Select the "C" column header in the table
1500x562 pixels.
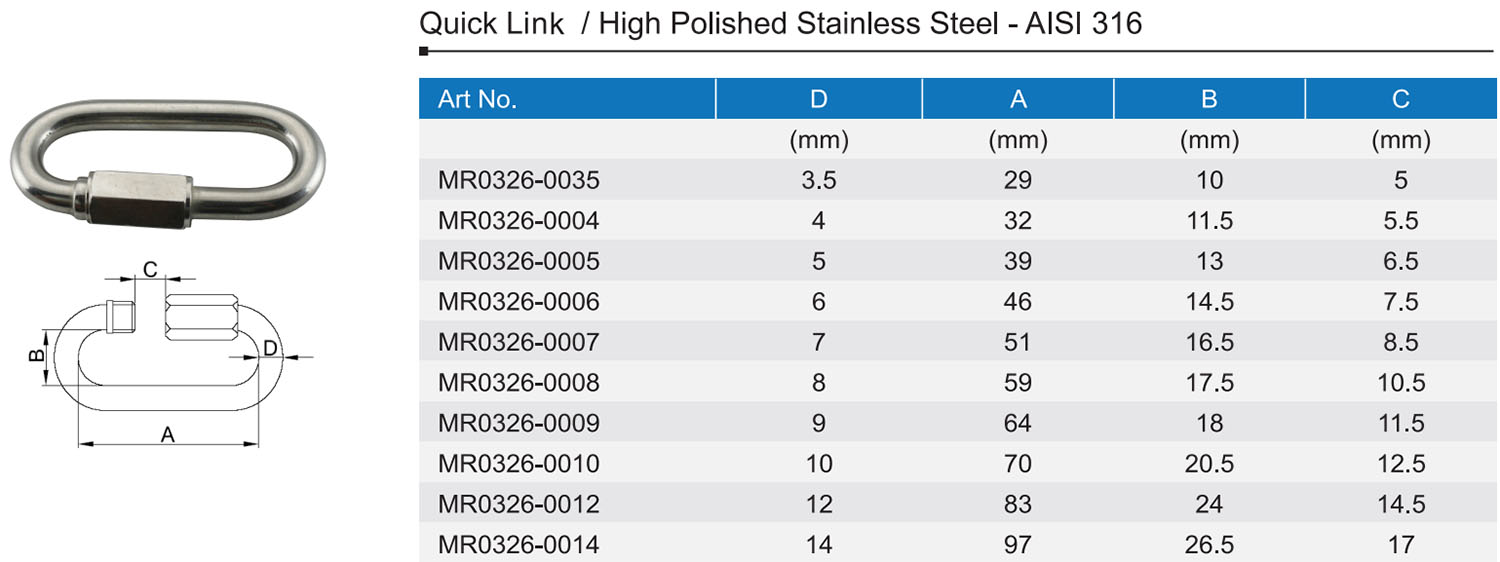tap(1400, 99)
